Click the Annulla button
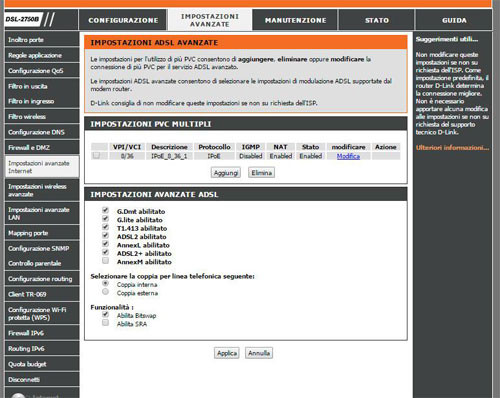This screenshot has width=500, height=398. click(259, 353)
